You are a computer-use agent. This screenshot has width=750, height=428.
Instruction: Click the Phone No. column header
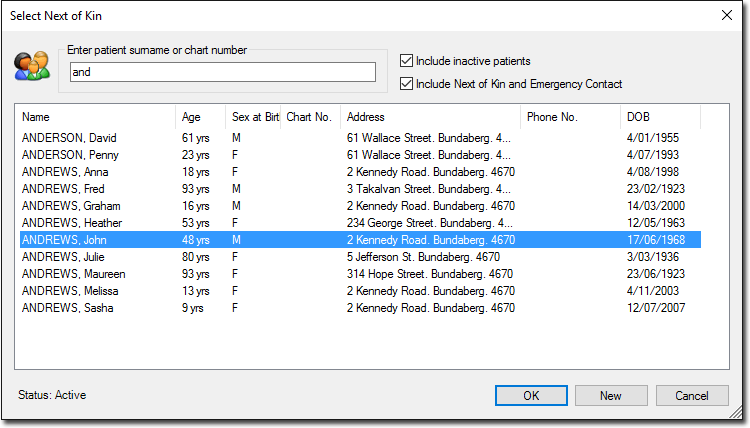(570, 117)
